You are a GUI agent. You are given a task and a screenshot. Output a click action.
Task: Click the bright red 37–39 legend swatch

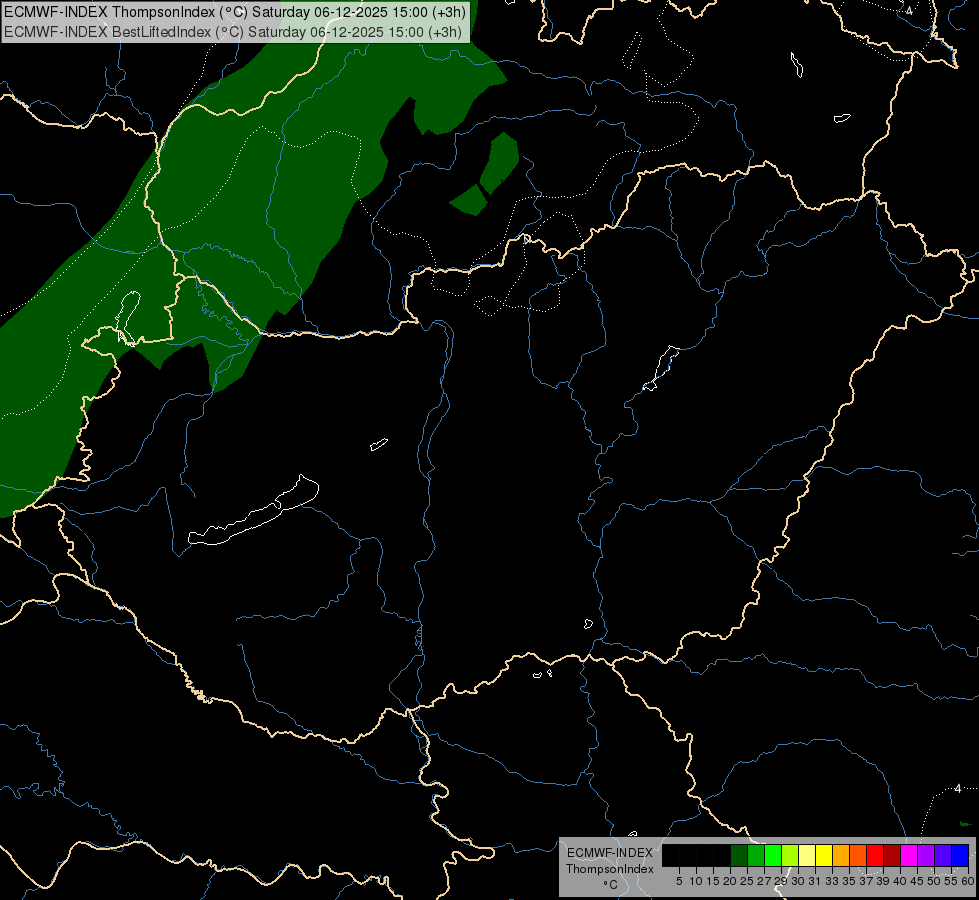[875, 855]
